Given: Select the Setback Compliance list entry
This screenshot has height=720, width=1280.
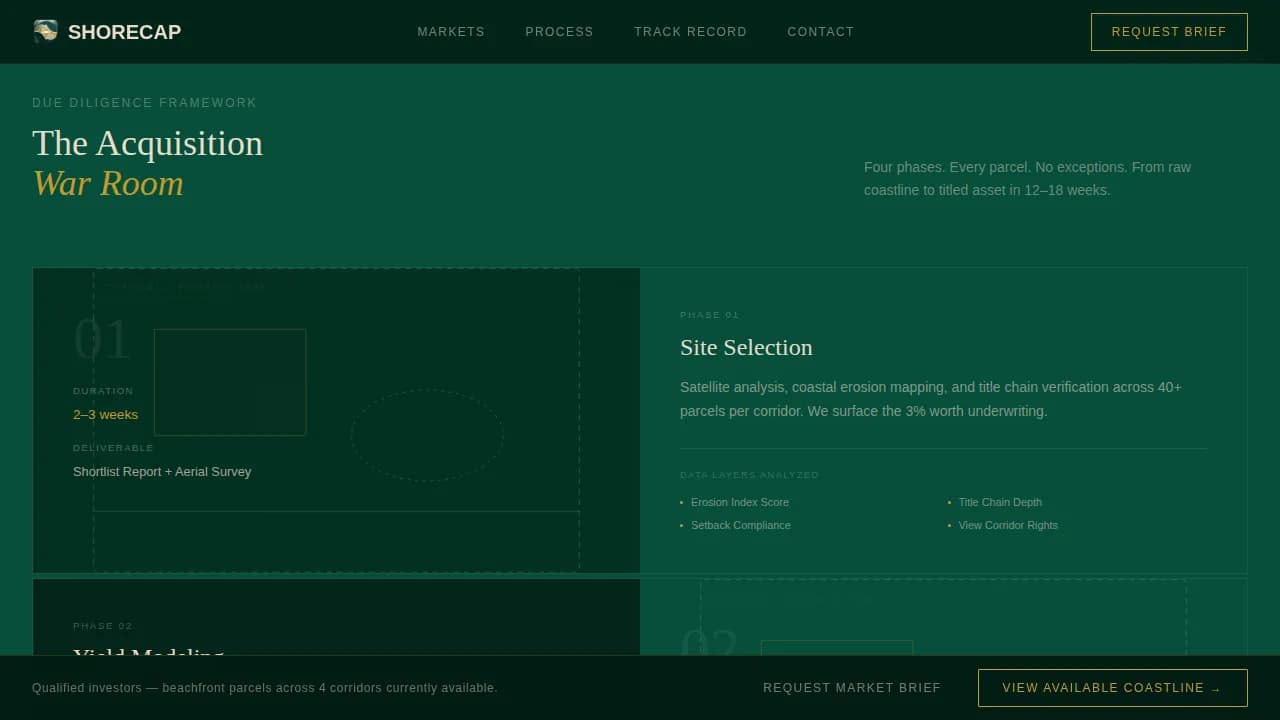Looking at the screenshot, I should 740,525.
